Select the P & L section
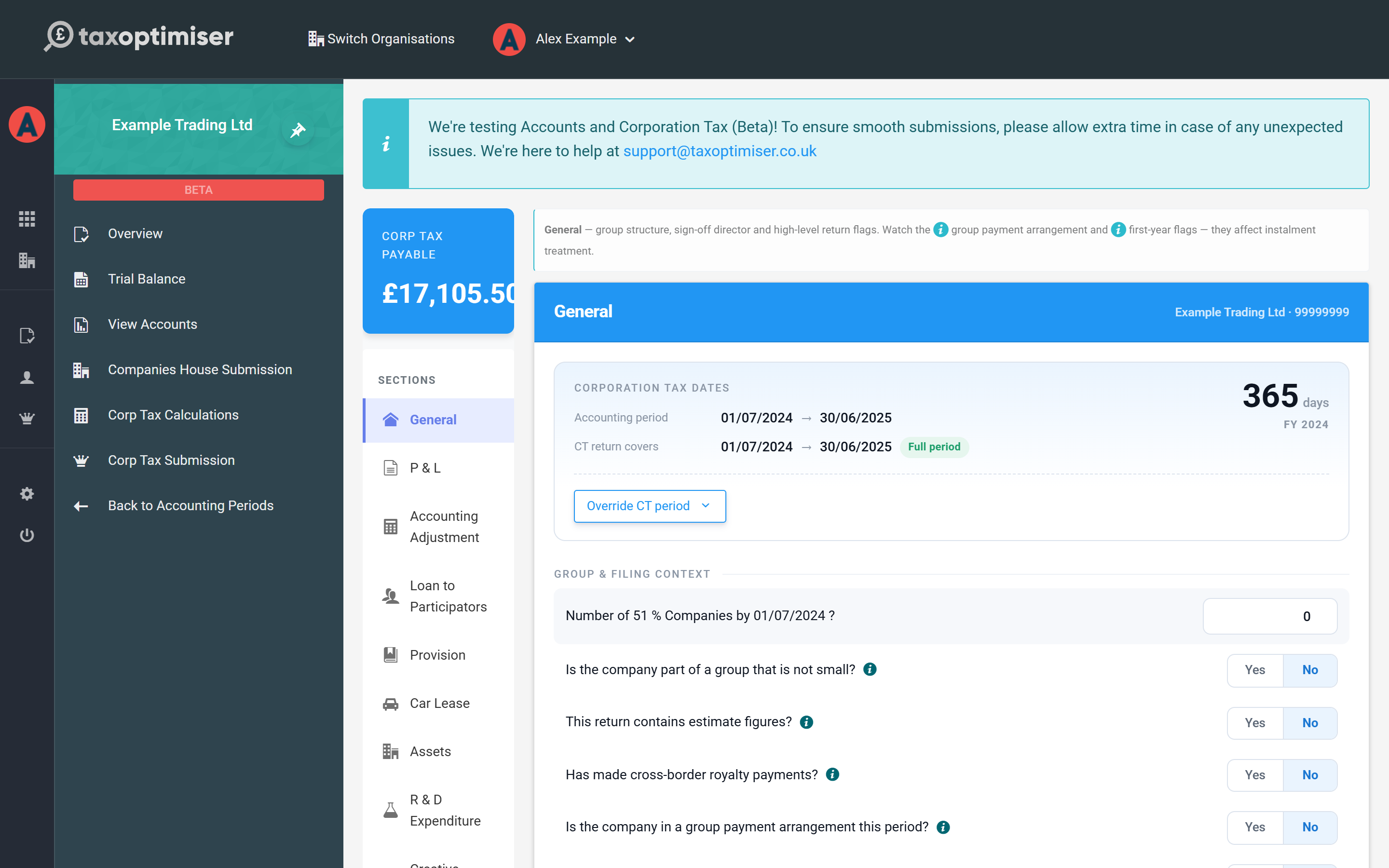The height and width of the screenshot is (868, 1389). coord(438,468)
